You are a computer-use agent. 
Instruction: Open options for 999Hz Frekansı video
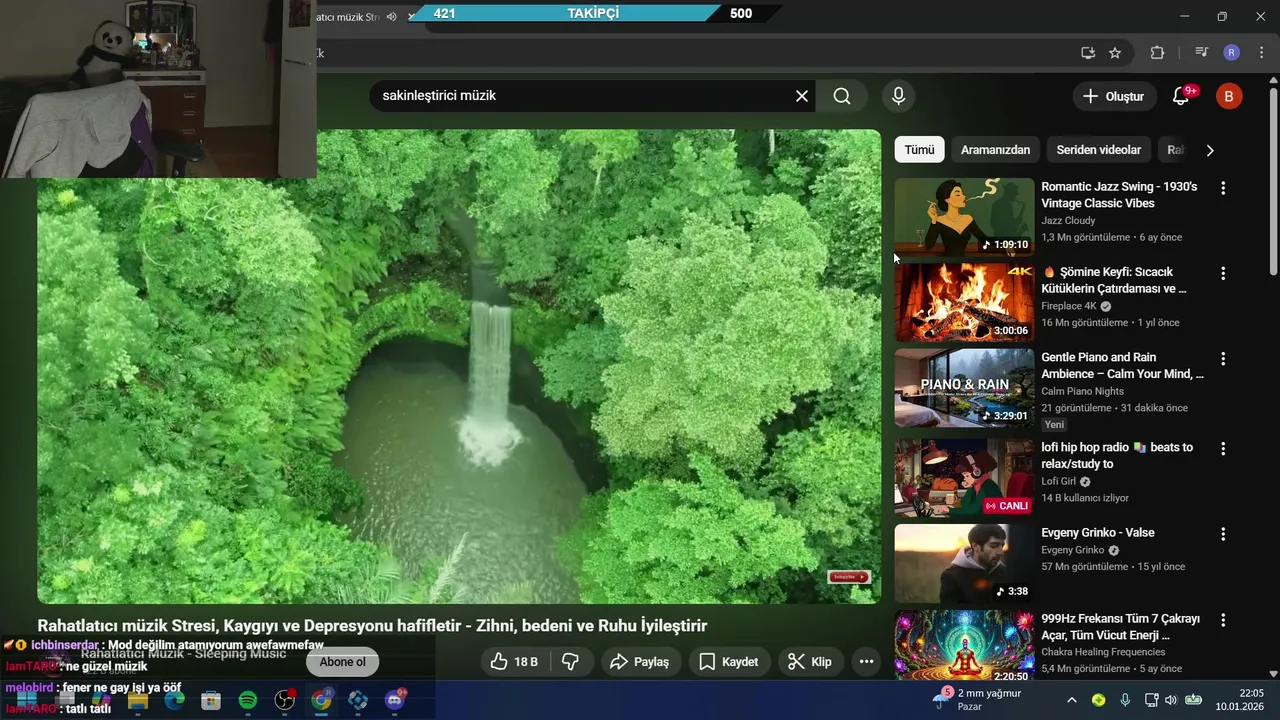click(1222, 620)
